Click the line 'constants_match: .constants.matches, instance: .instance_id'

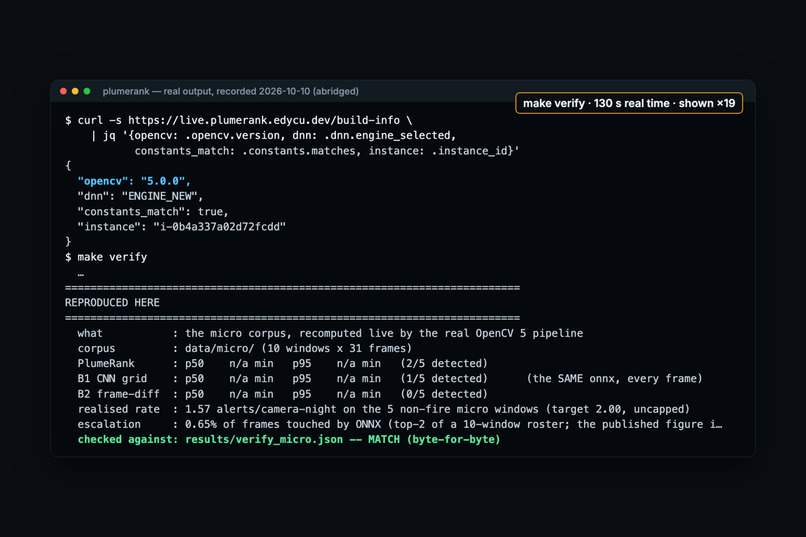coord(326,151)
